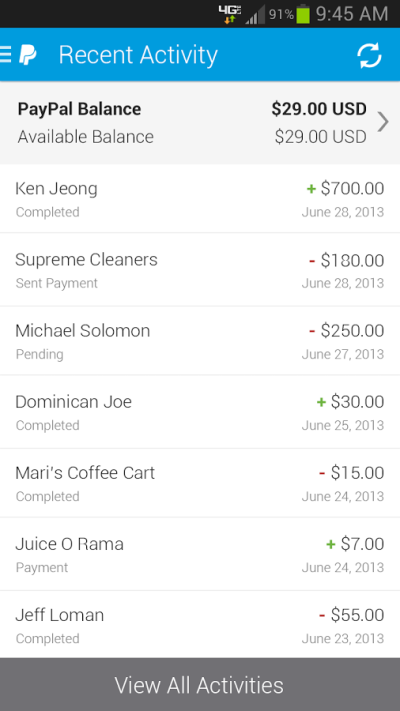Open the PayPal Balance row
Screen dimensions: 400x711
coord(200,123)
